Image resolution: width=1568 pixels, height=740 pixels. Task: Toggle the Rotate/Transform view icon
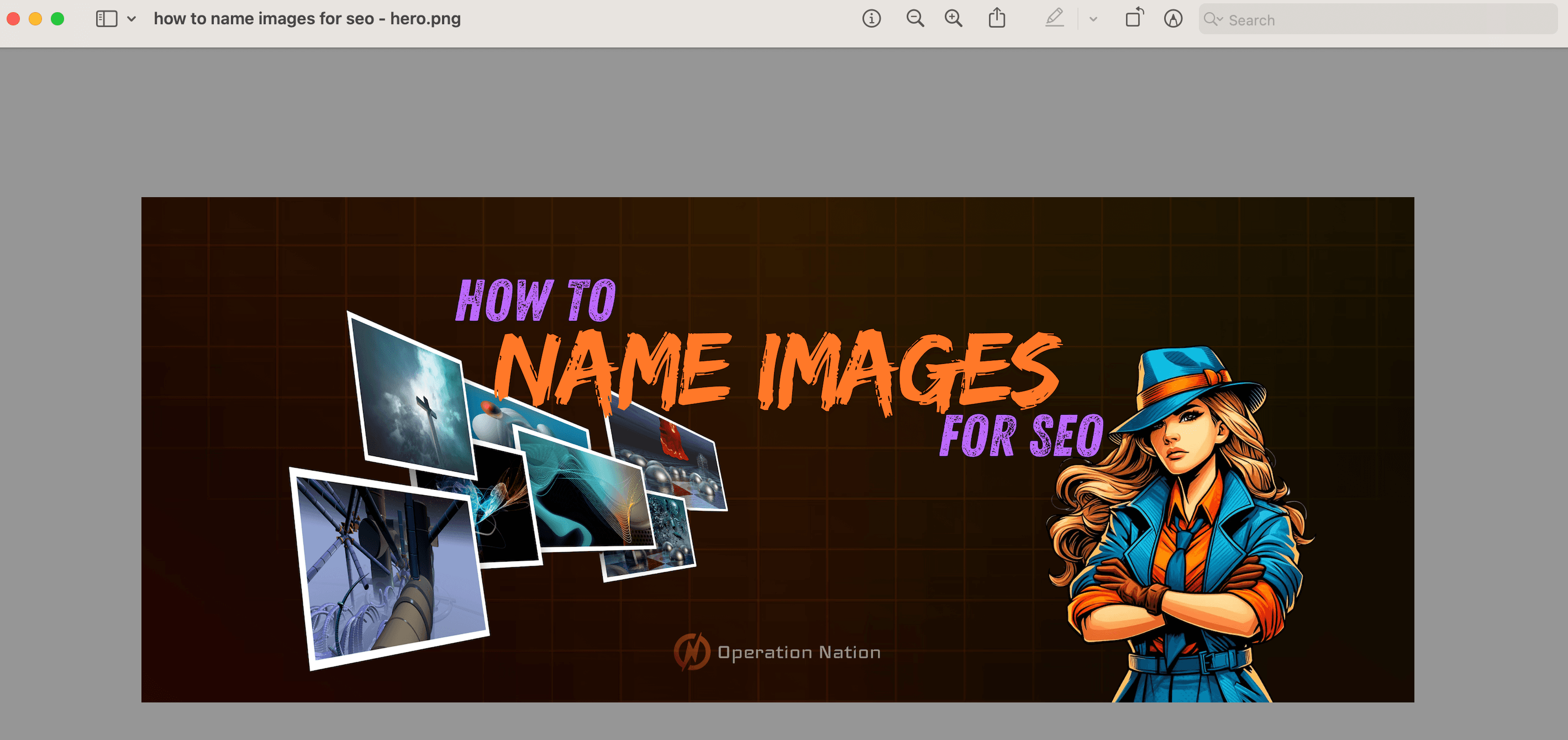click(1133, 19)
